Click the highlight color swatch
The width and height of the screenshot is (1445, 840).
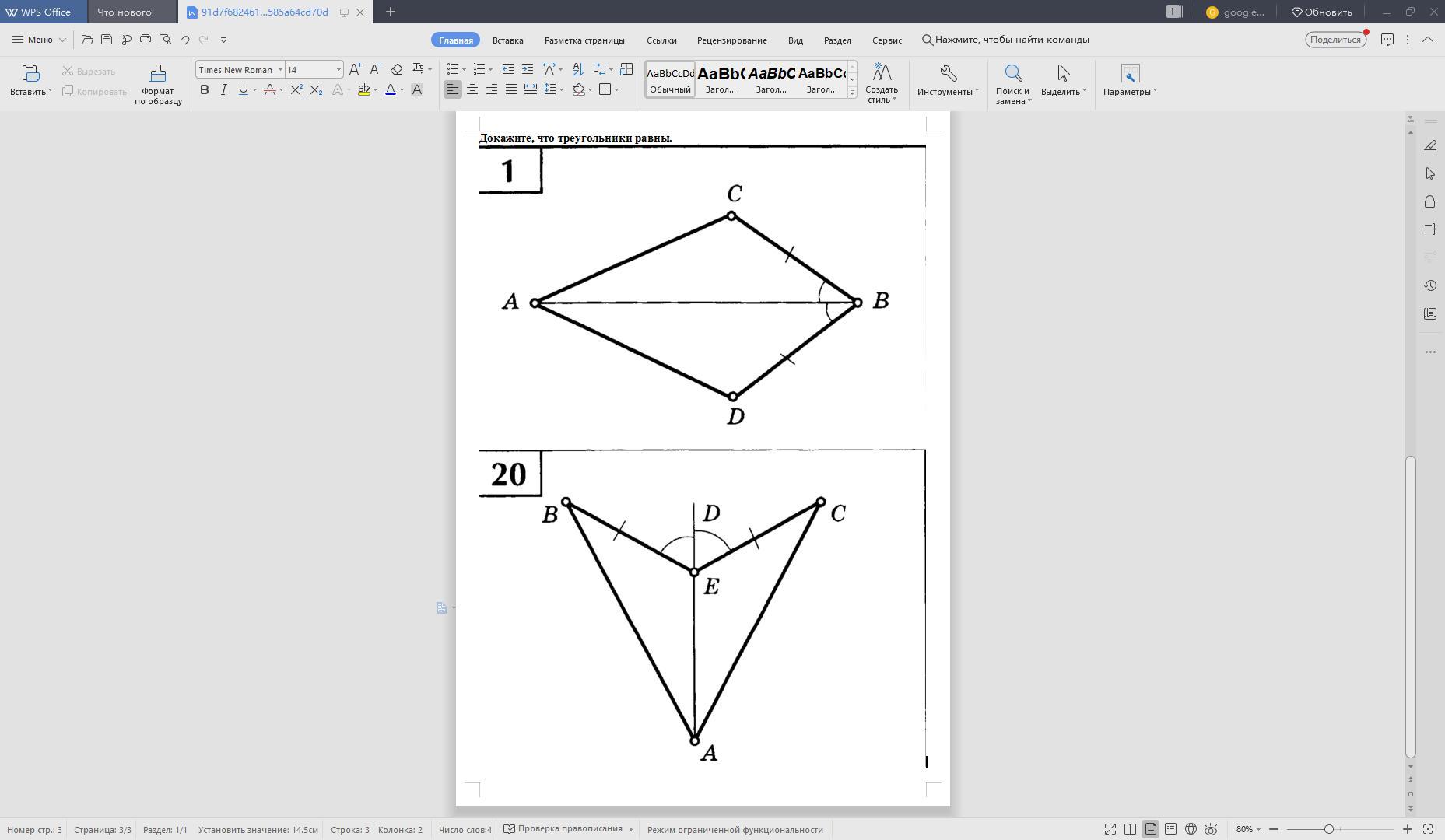pyautogui.click(x=363, y=90)
